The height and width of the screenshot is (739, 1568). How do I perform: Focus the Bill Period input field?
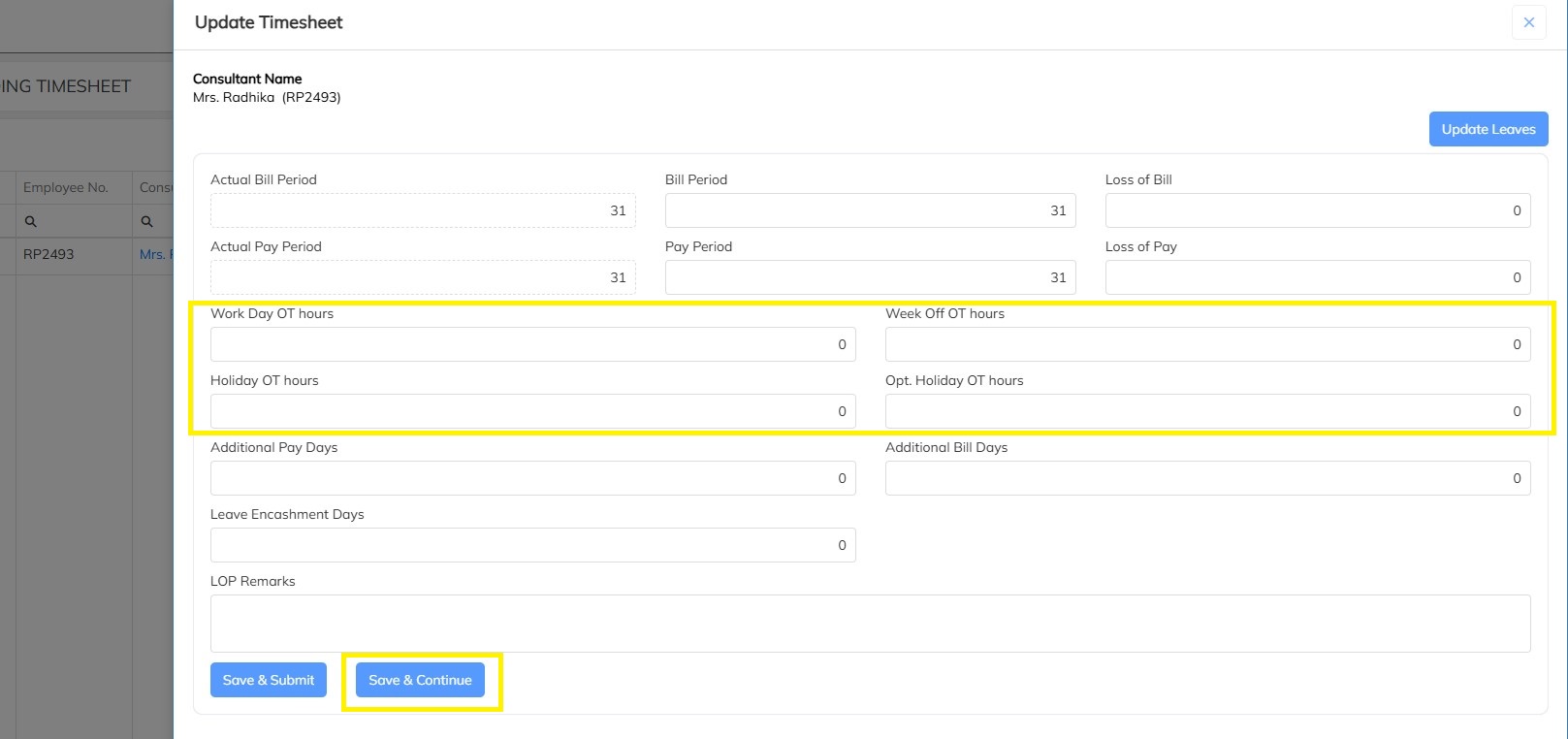870,210
